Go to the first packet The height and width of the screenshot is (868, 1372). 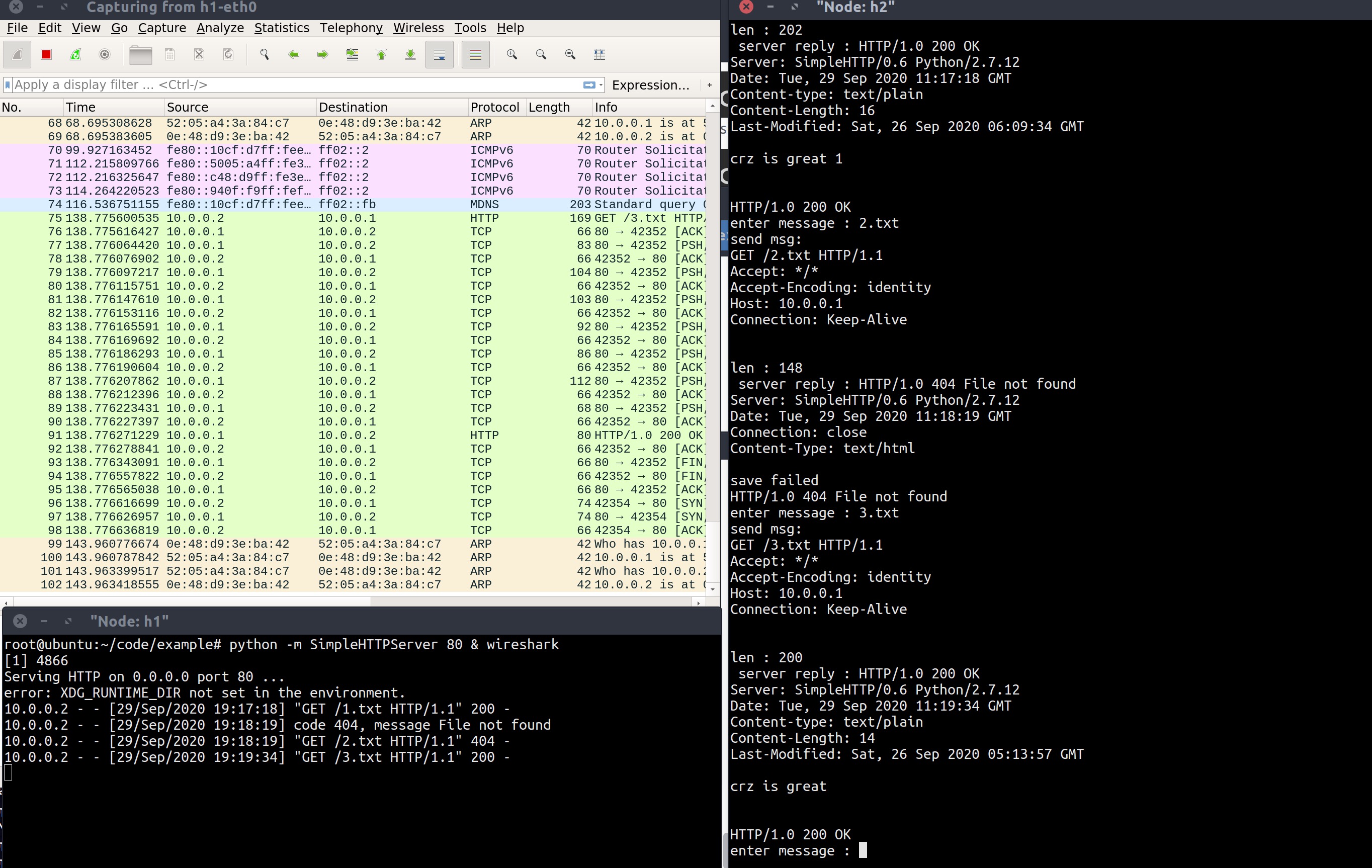(381, 55)
